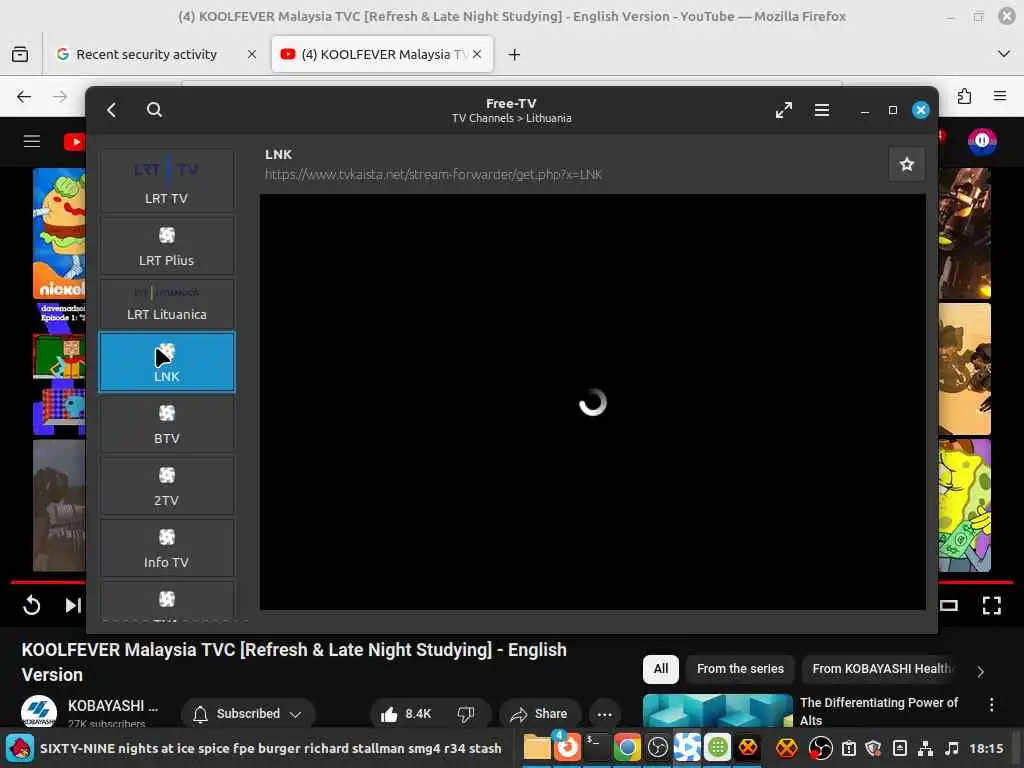Open more actions ellipsis button
Image resolution: width=1024 pixels, height=768 pixels.
[605, 714]
